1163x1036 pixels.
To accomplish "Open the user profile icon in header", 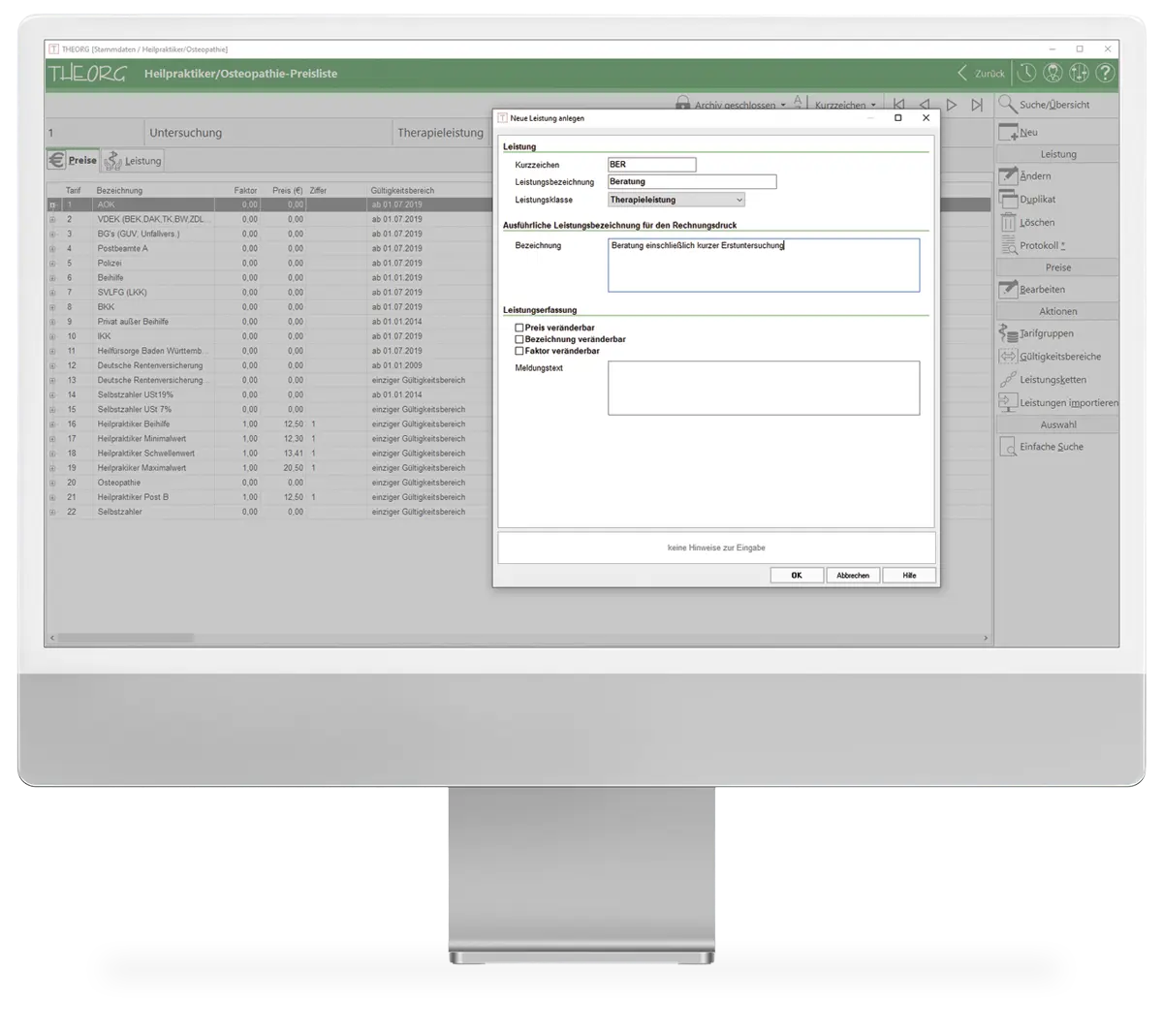I will click(x=1053, y=74).
